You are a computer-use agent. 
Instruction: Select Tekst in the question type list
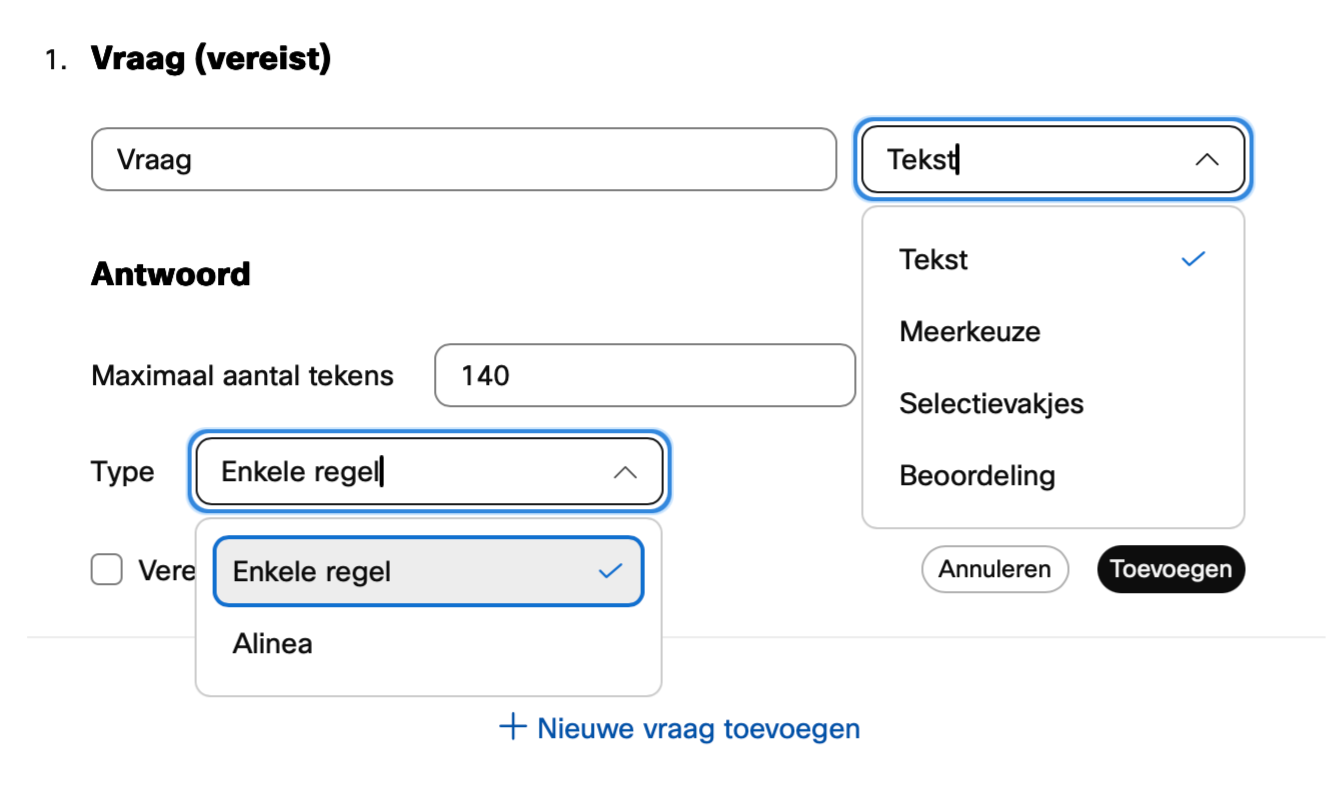(933, 258)
